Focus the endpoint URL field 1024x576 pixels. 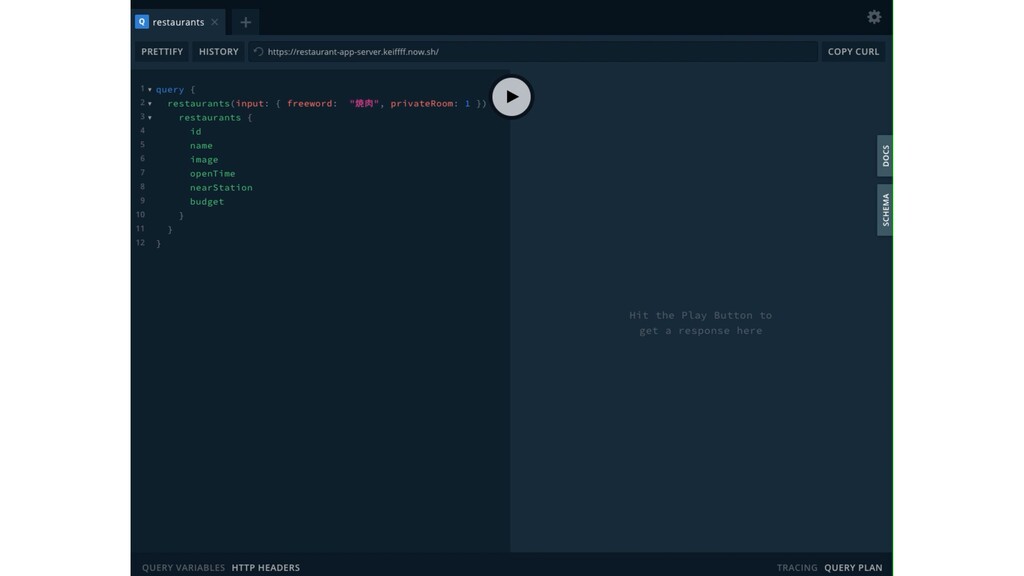point(533,52)
